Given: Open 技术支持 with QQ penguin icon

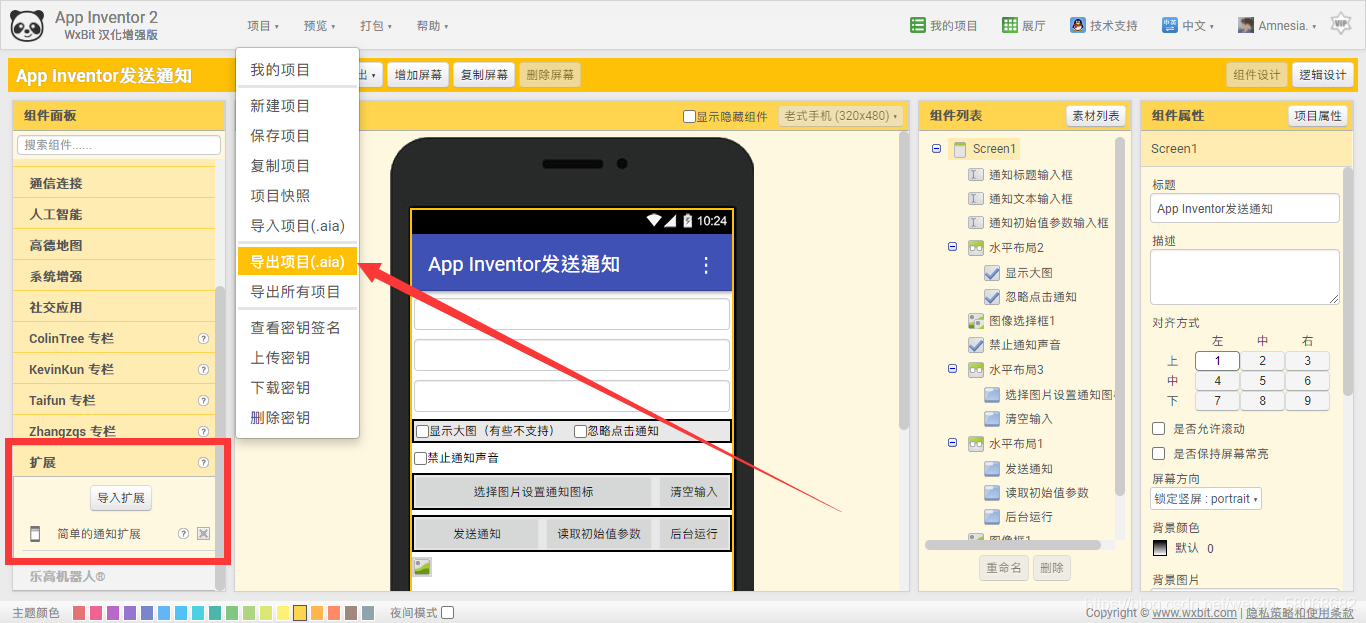Looking at the screenshot, I should click(1103, 26).
